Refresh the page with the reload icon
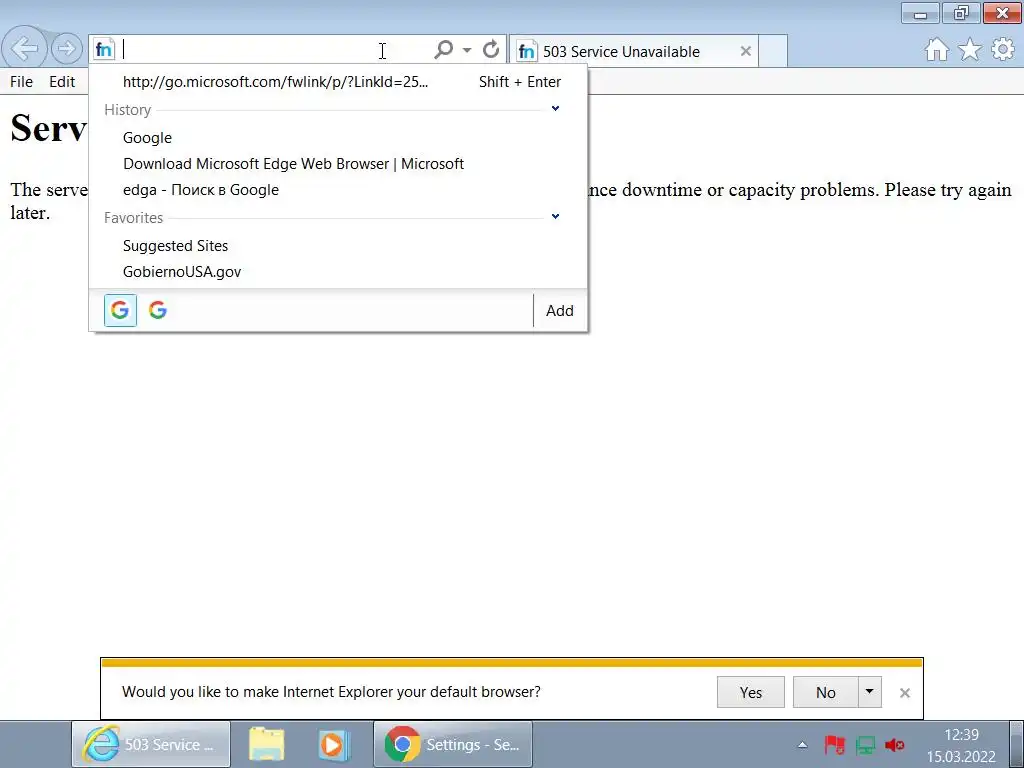The width and height of the screenshot is (1024, 768). click(x=491, y=49)
